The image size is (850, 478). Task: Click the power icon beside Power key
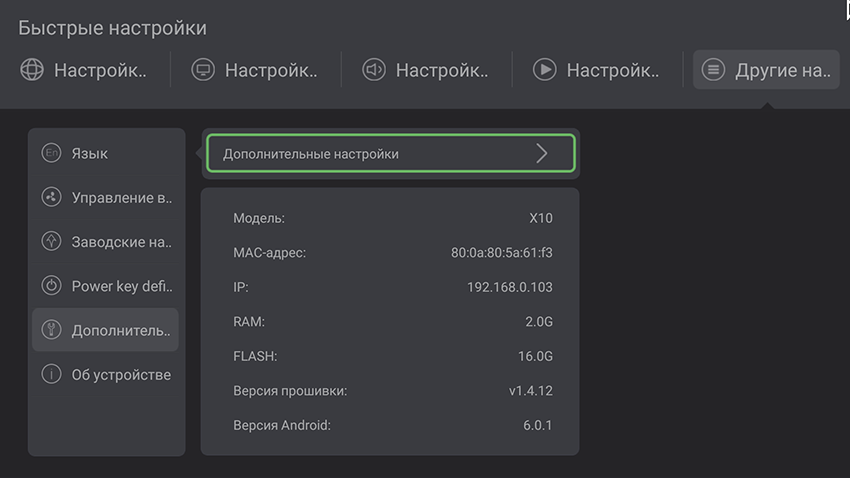tap(52, 286)
